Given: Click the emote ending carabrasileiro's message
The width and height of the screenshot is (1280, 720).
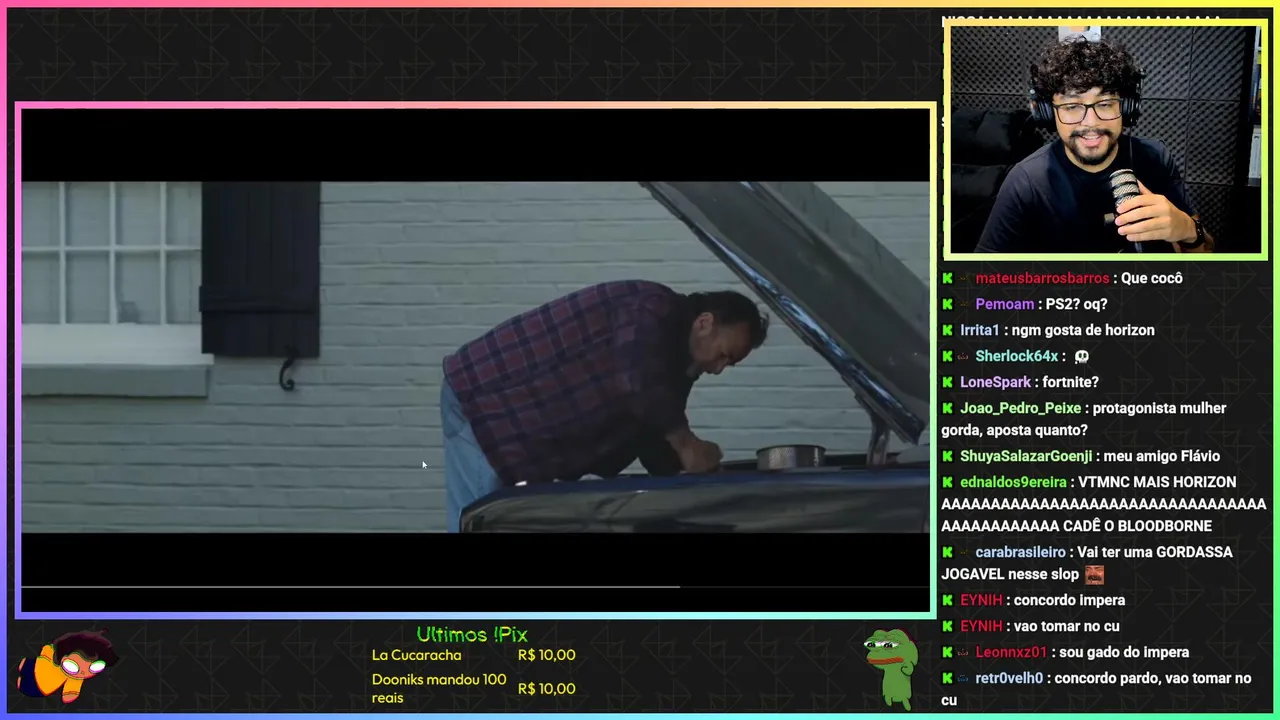Looking at the screenshot, I should coord(1094,575).
